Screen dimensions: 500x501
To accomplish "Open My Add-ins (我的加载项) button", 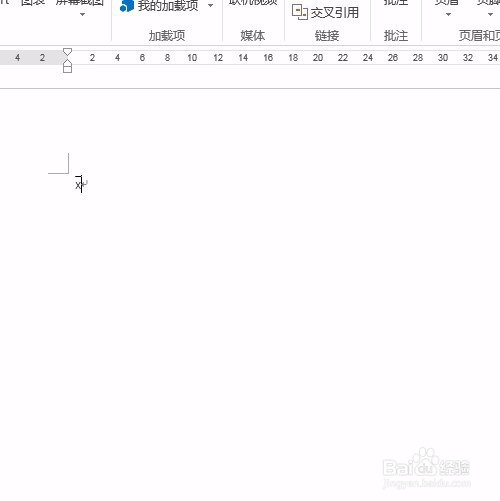I will [x=159, y=6].
